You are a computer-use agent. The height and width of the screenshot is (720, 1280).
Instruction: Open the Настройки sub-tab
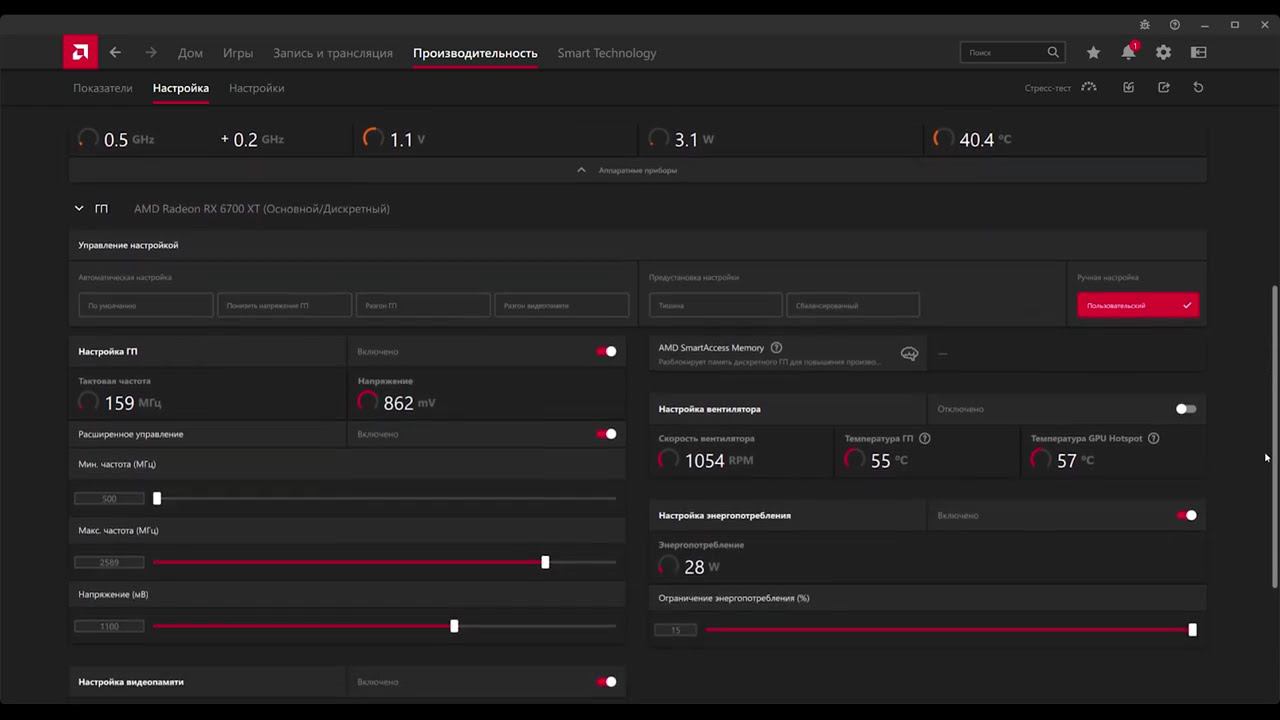(x=257, y=88)
